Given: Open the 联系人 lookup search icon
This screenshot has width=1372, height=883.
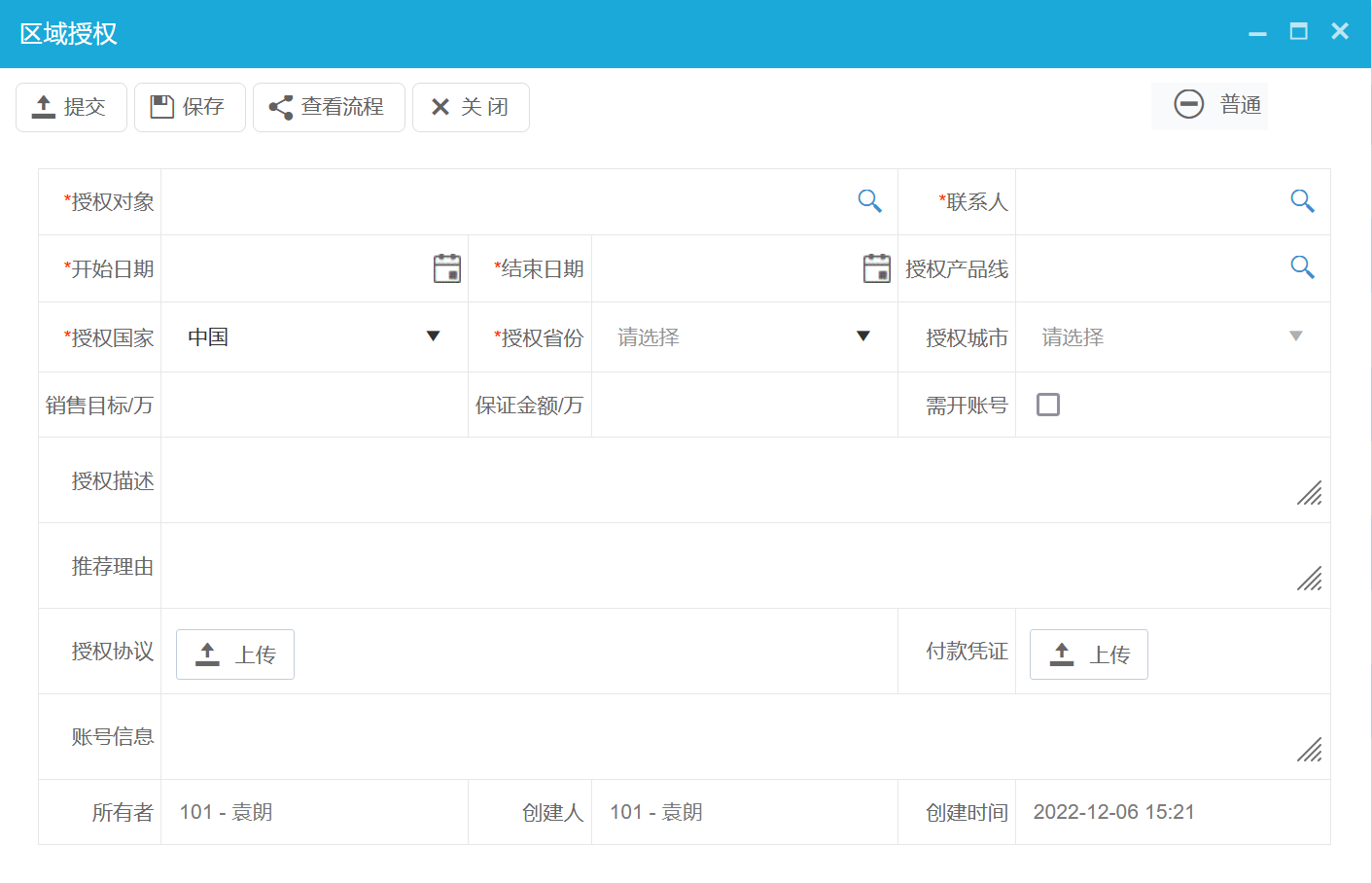Looking at the screenshot, I should (x=1301, y=201).
